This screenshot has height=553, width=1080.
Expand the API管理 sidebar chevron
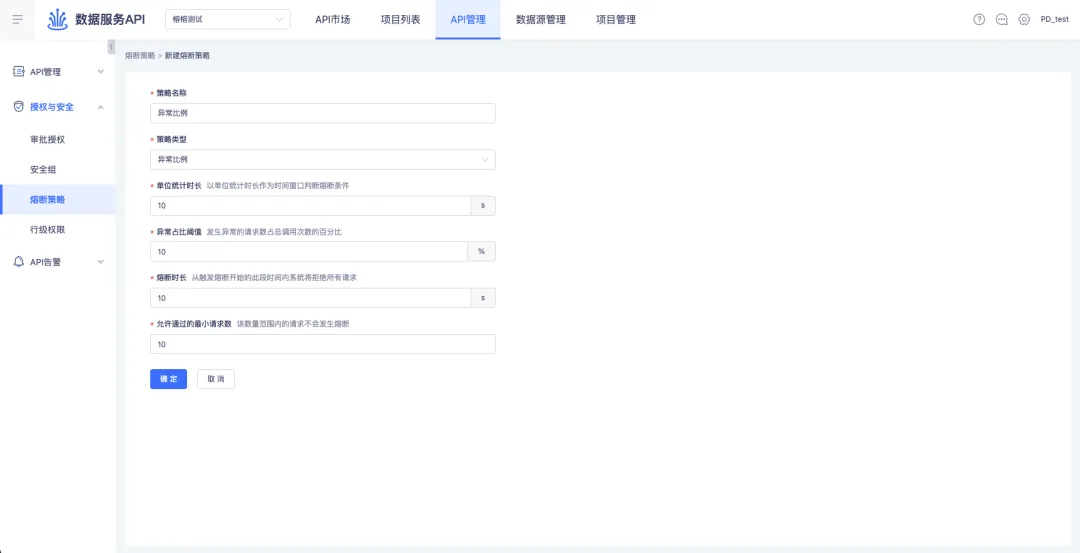click(x=101, y=72)
